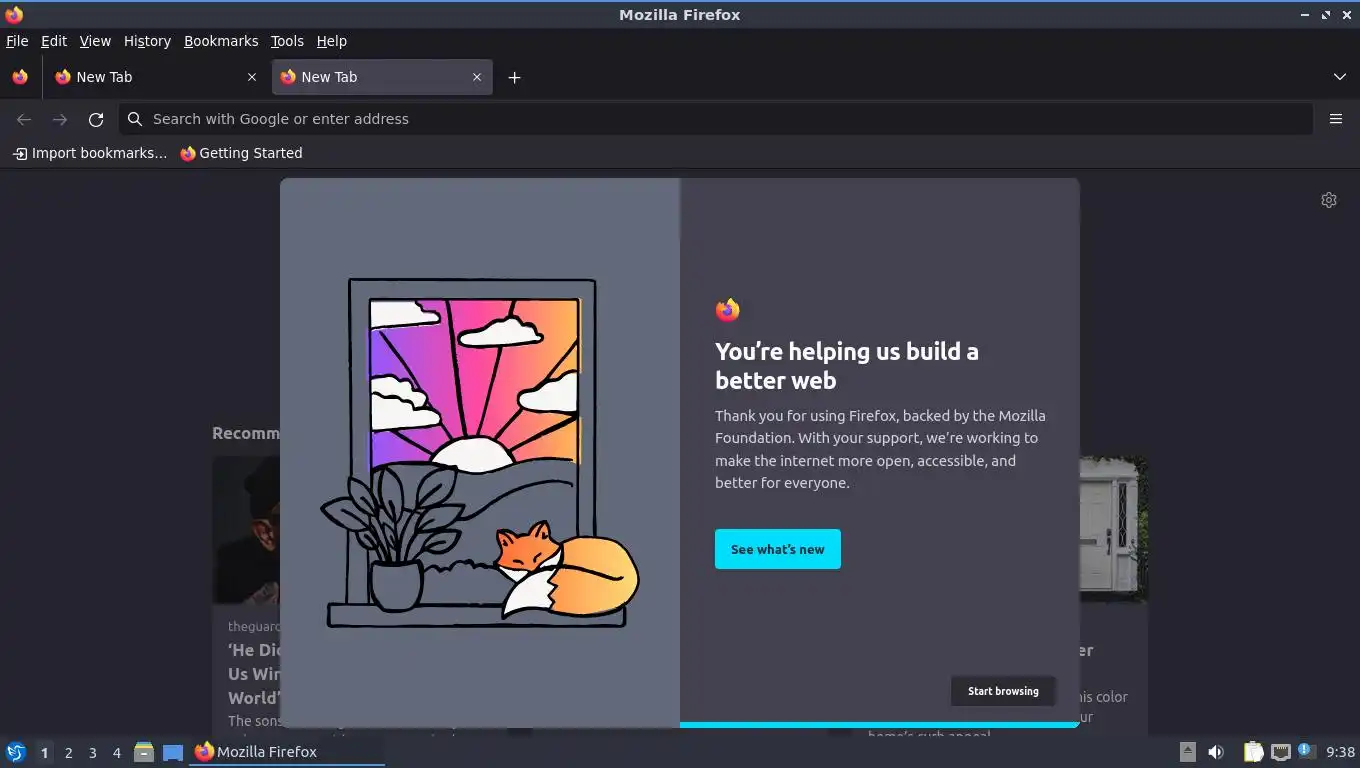Click See what's new button
The image size is (1360, 768).
(x=778, y=549)
